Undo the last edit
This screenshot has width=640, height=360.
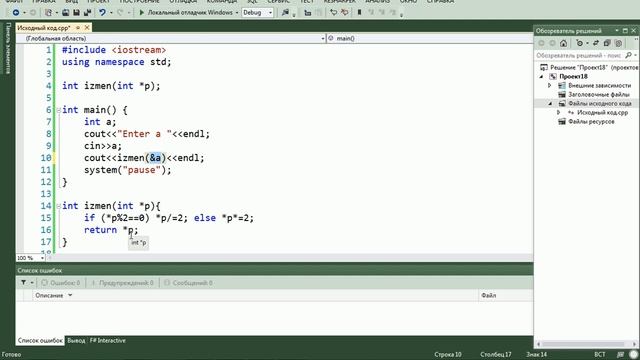pyautogui.click(x=102, y=13)
